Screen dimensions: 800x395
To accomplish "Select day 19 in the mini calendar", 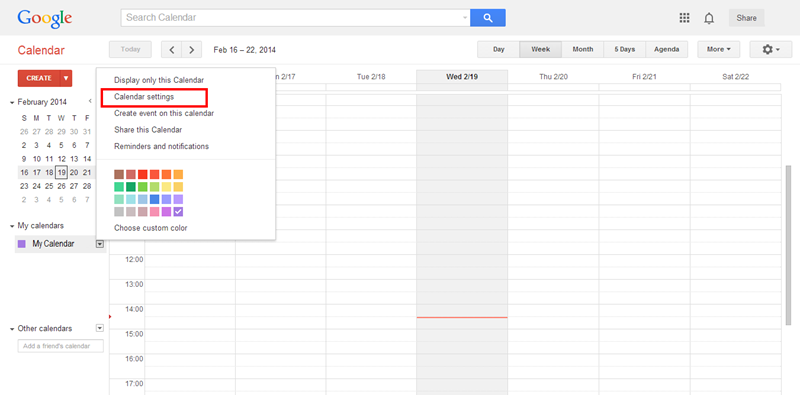I will [61, 172].
